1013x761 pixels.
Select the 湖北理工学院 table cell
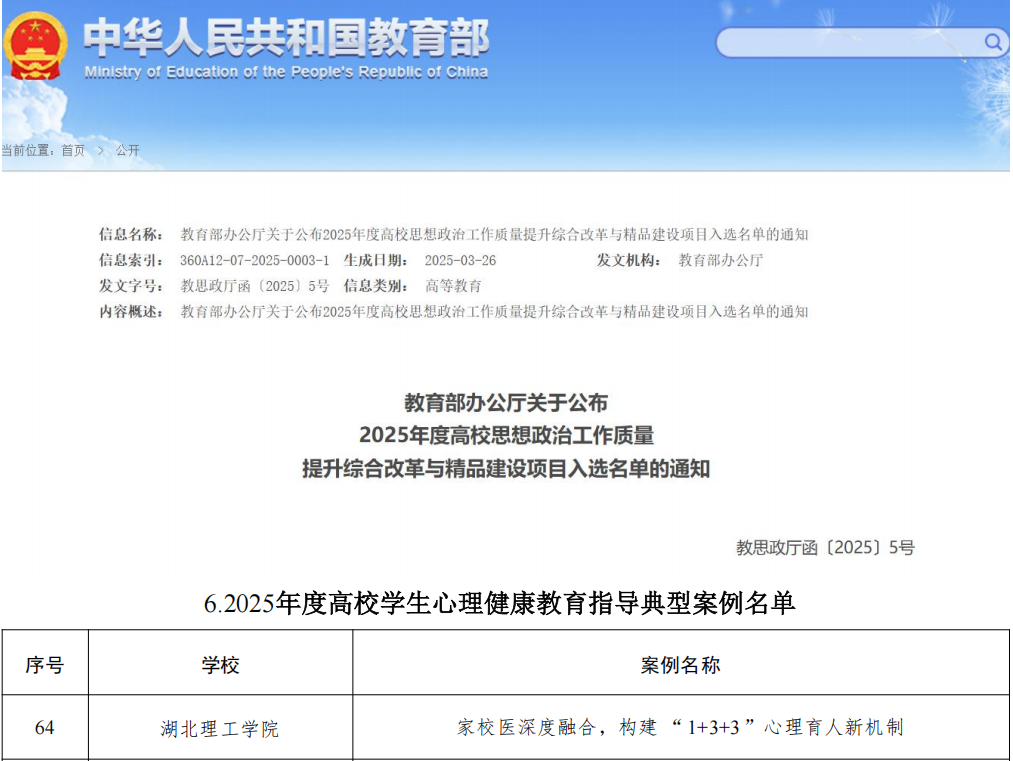[x=220, y=729]
